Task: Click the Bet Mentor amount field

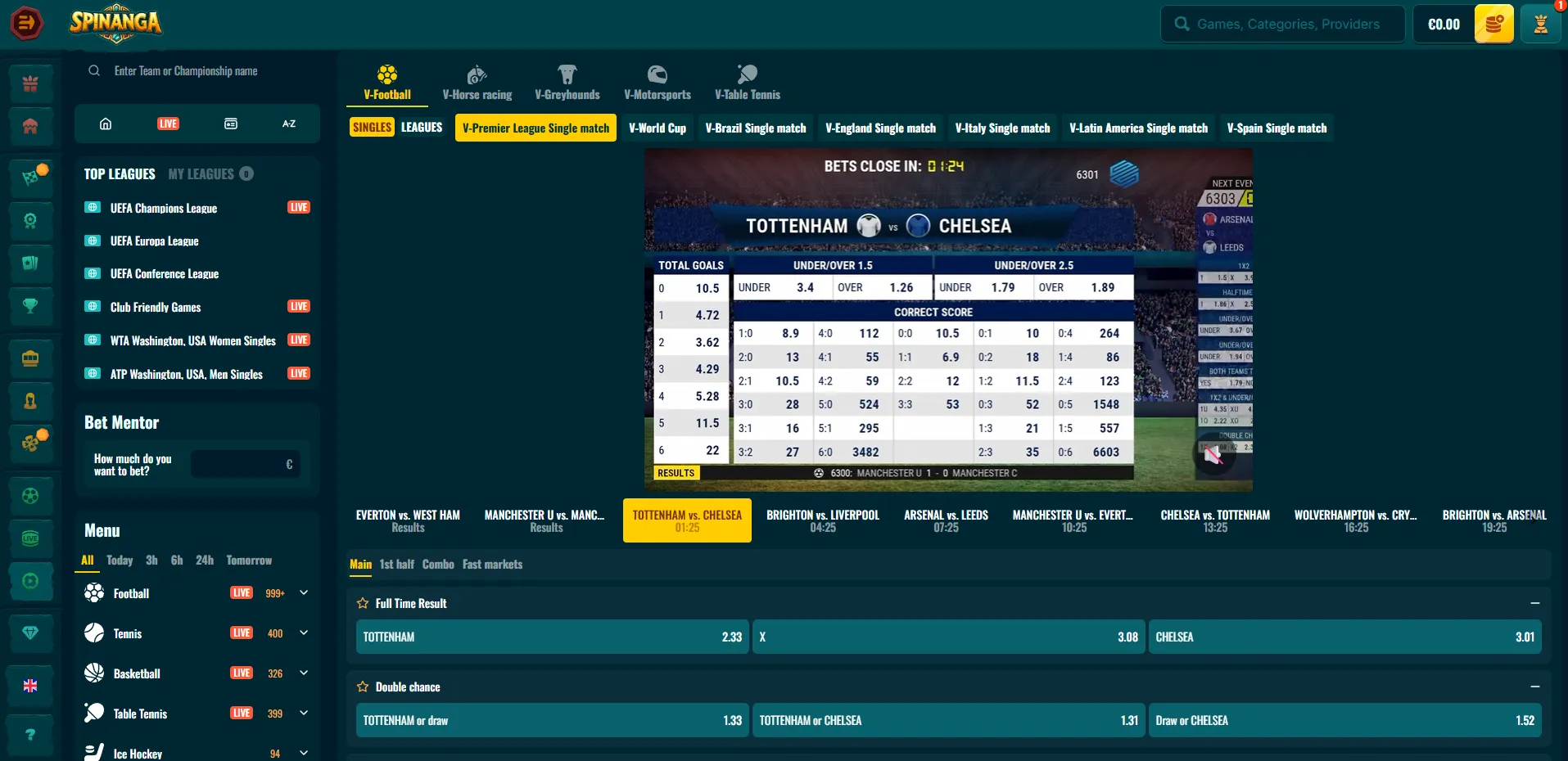Action: coord(245,464)
